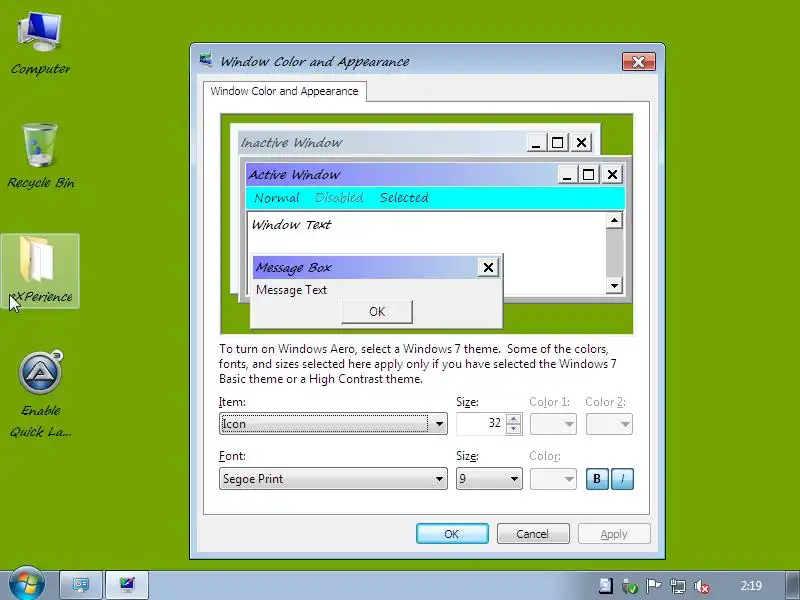Screen dimensions: 800x600
Task: Toggle Bold font style button
Action: pos(597,479)
